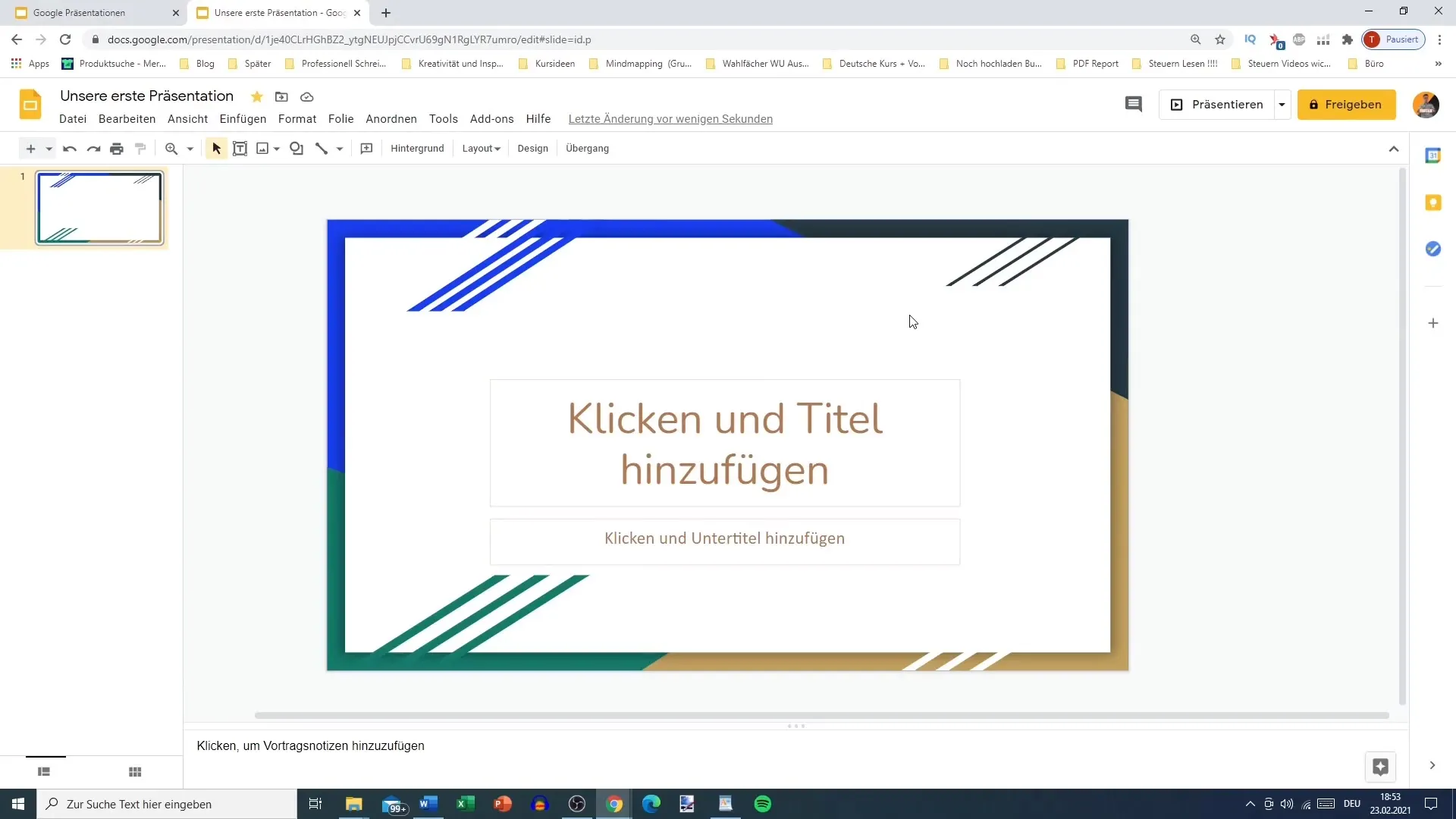Click title placeholder text field
1456x819 pixels.
tap(724, 443)
